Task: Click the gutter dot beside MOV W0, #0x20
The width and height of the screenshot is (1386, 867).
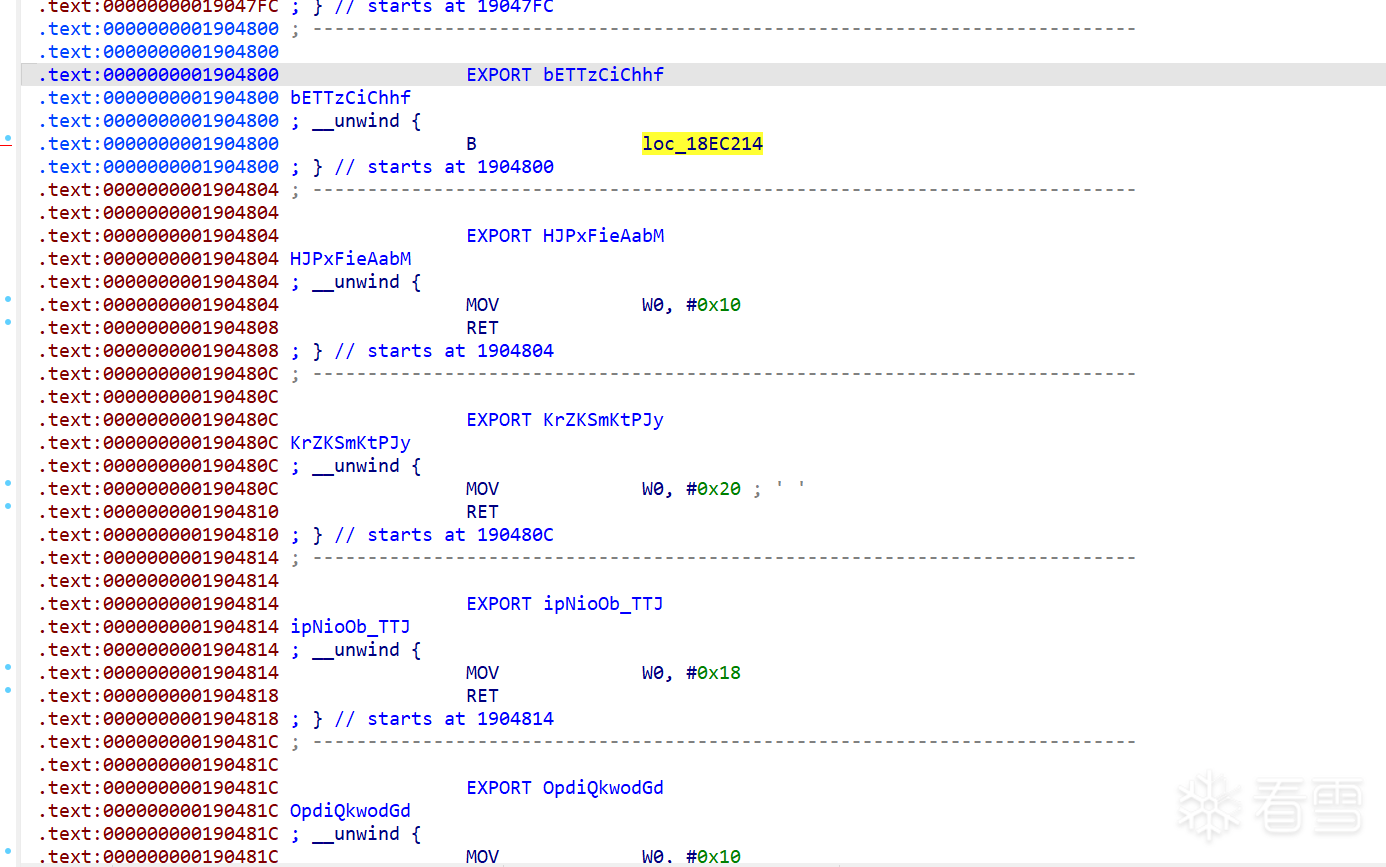Action: click(x=8, y=483)
